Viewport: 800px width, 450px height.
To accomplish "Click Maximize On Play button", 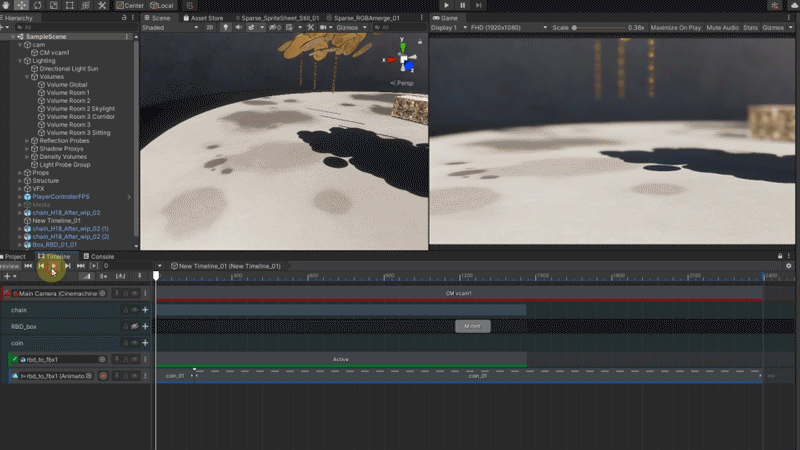I will [x=677, y=28].
